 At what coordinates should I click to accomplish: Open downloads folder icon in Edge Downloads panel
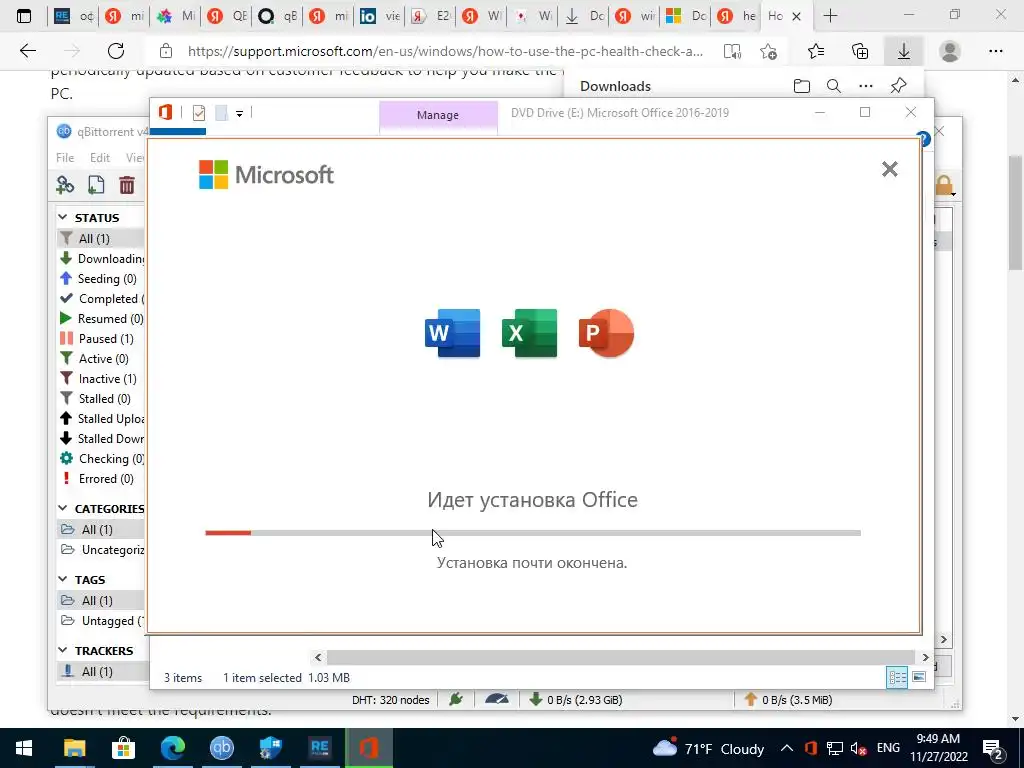(x=802, y=86)
